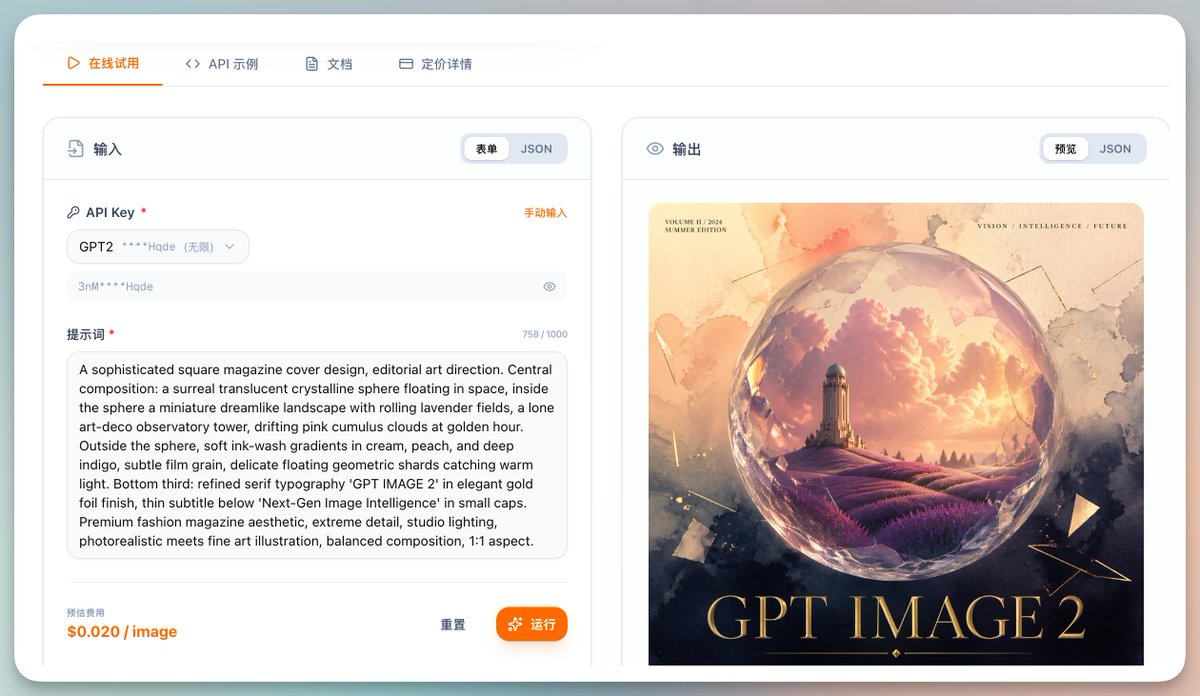This screenshot has width=1200, height=696.
Task: Open the GPT2 API key dropdown
Action: point(158,247)
